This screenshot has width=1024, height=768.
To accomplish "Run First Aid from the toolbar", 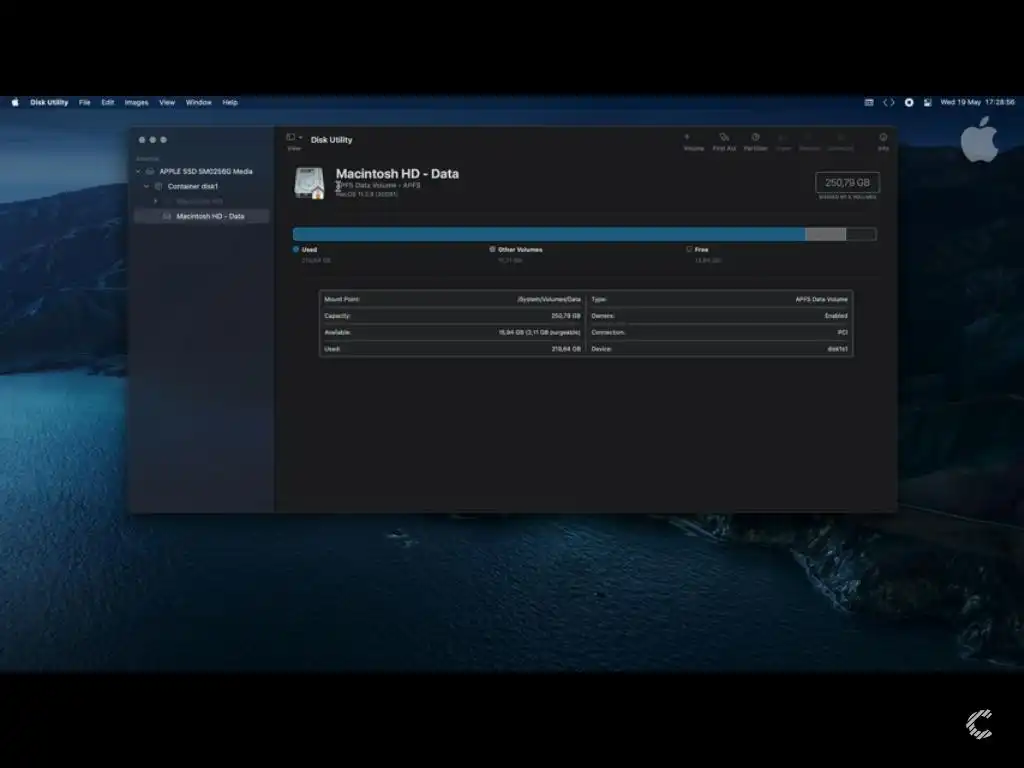I will [x=724, y=142].
